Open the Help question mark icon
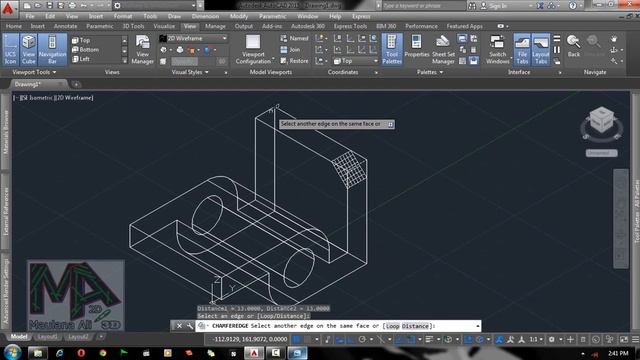The height and width of the screenshot is (360, 640). tap(573, 6)
